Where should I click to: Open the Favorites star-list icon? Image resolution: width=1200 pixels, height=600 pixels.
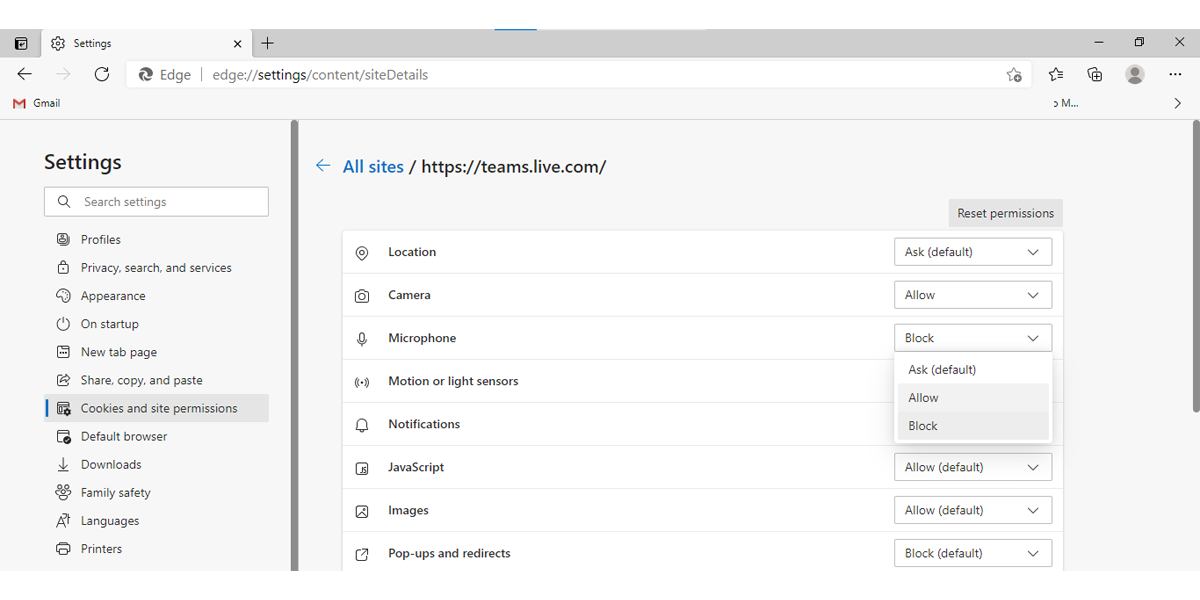coord(1056,74)
